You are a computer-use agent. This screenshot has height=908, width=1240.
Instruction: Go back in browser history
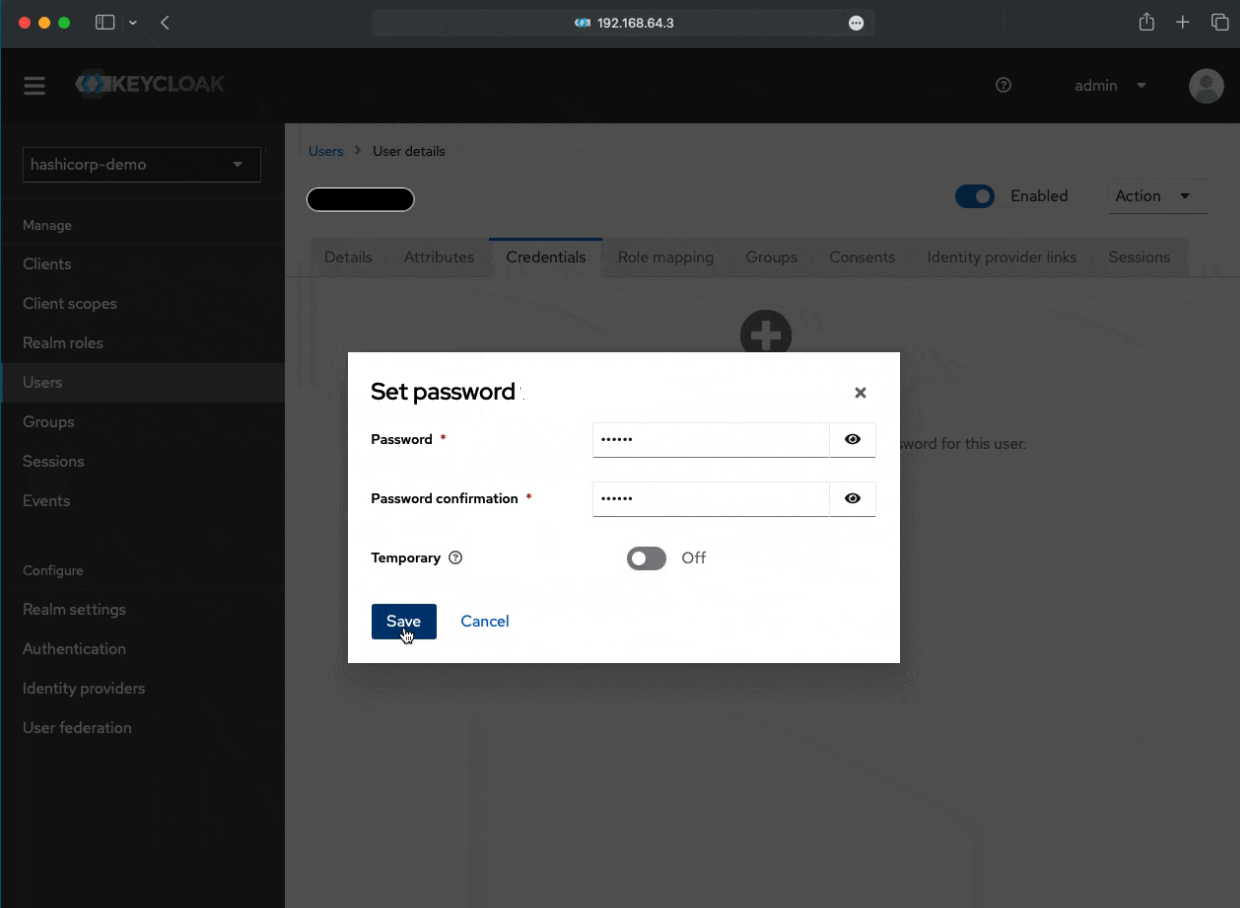pos(165,23)
